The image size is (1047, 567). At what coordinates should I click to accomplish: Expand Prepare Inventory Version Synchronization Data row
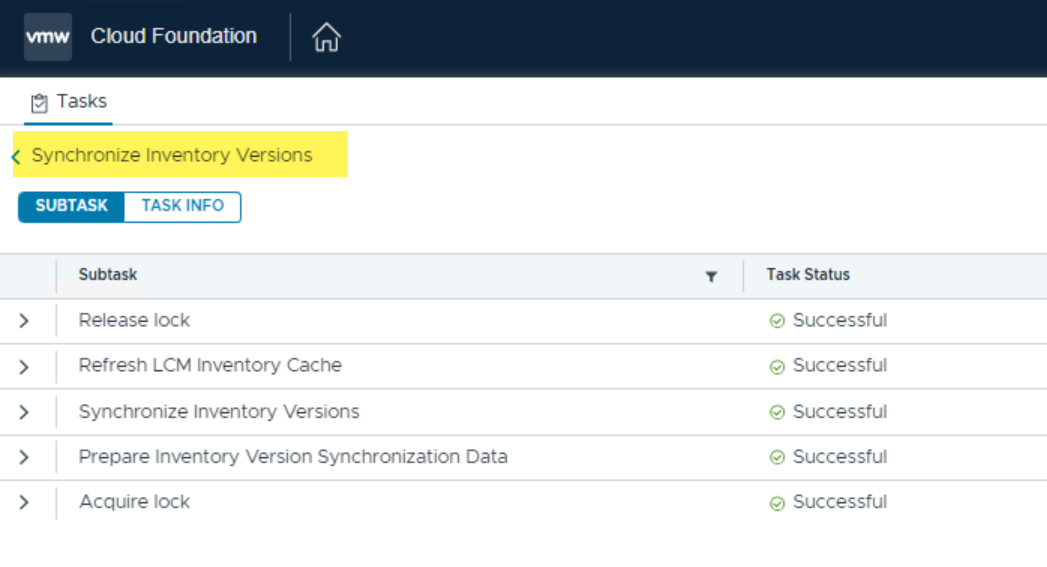tap(24, 457)
